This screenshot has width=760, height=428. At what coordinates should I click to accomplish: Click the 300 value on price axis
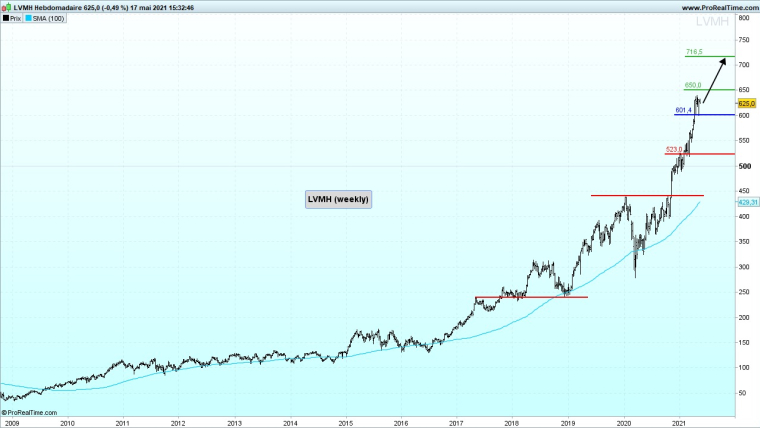744,267
